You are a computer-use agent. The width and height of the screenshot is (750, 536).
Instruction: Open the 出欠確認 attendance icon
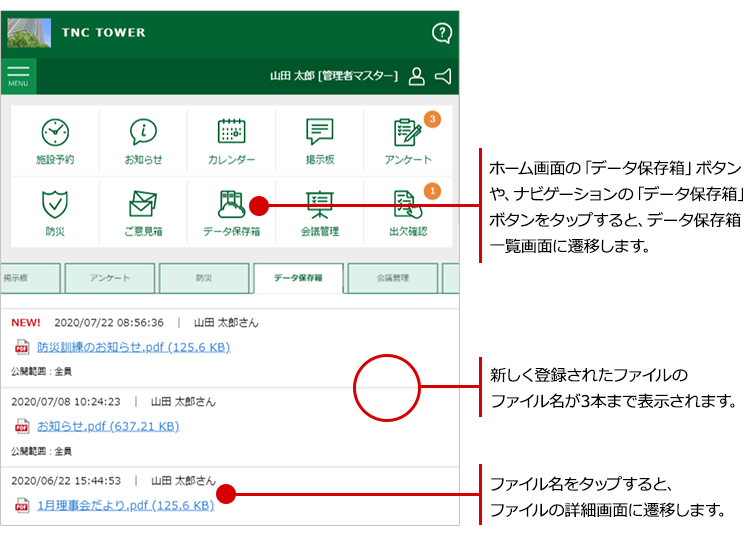(x=408, y=211)
